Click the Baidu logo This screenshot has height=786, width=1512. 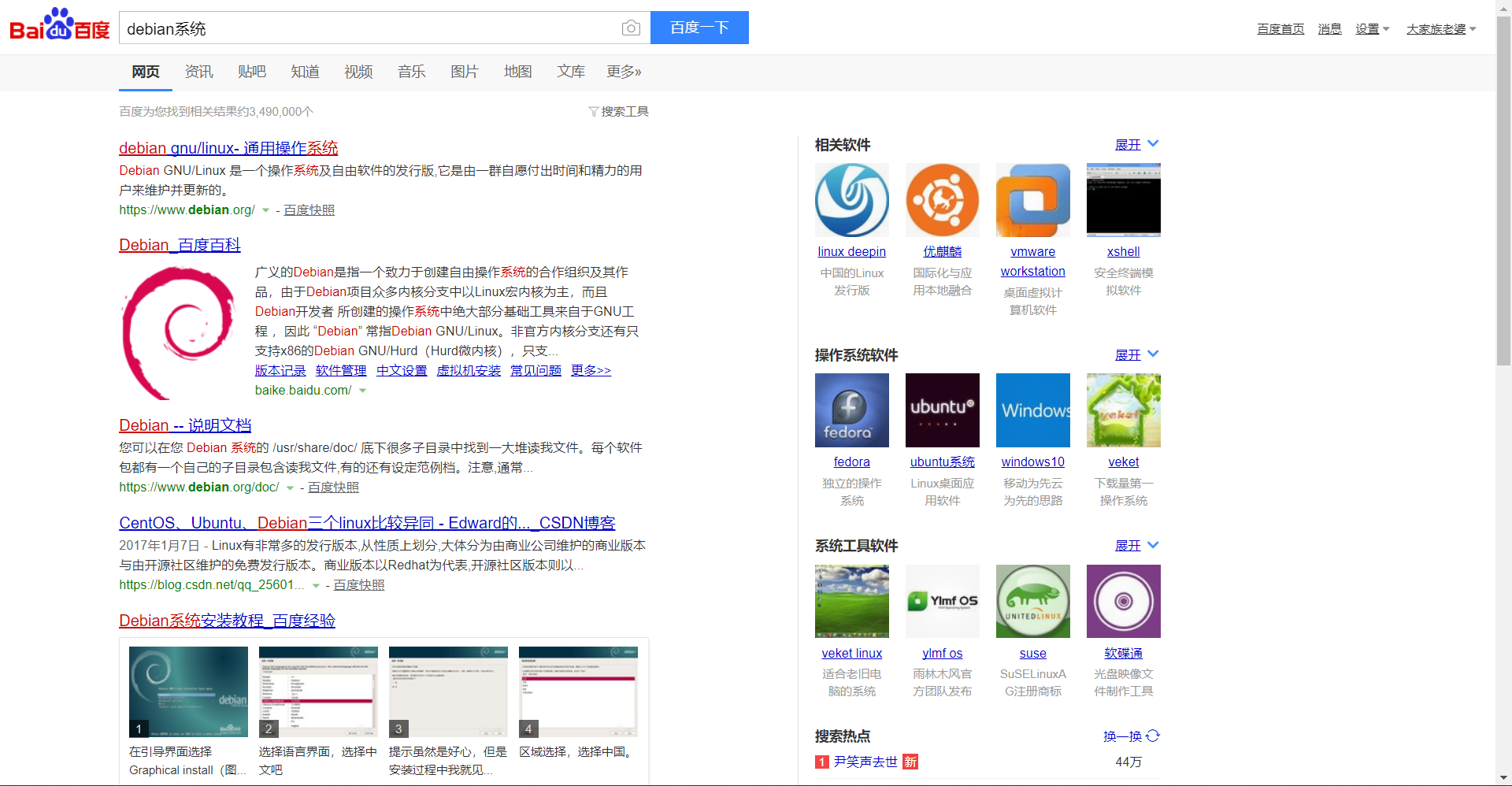point(60,24)
